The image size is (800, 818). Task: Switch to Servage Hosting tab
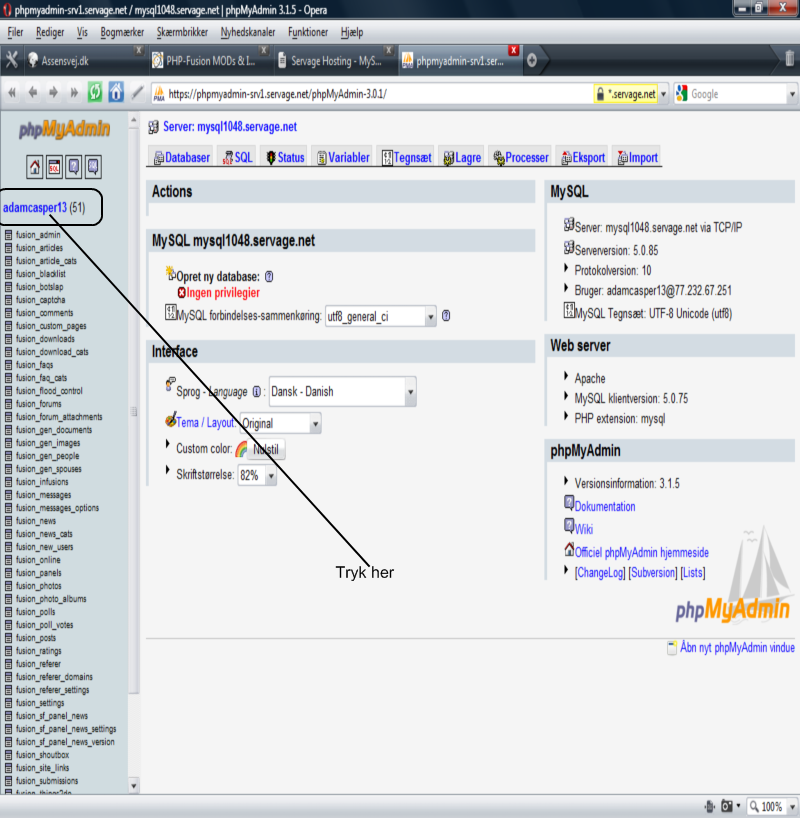point(335,61)
